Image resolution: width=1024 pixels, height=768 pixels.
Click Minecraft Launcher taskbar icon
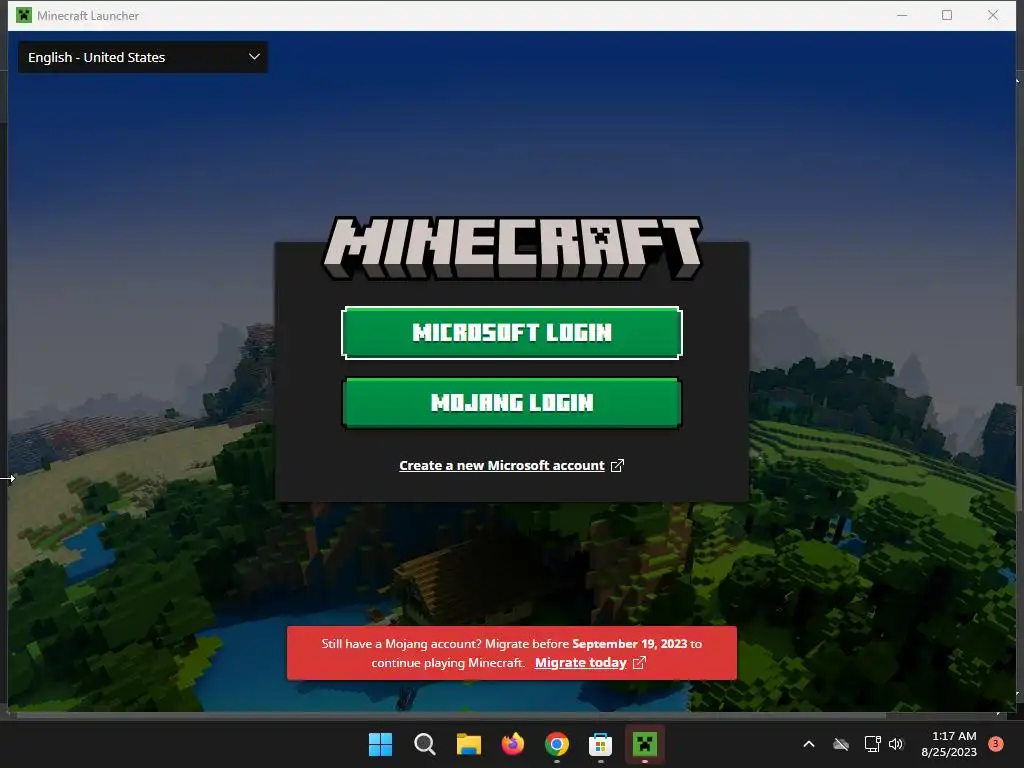pos(645,744)
